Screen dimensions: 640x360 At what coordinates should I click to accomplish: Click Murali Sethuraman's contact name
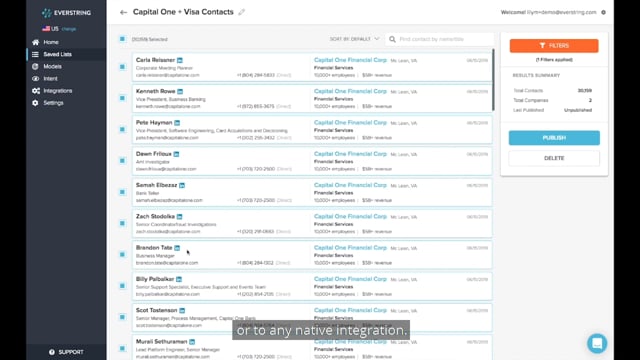162,342
